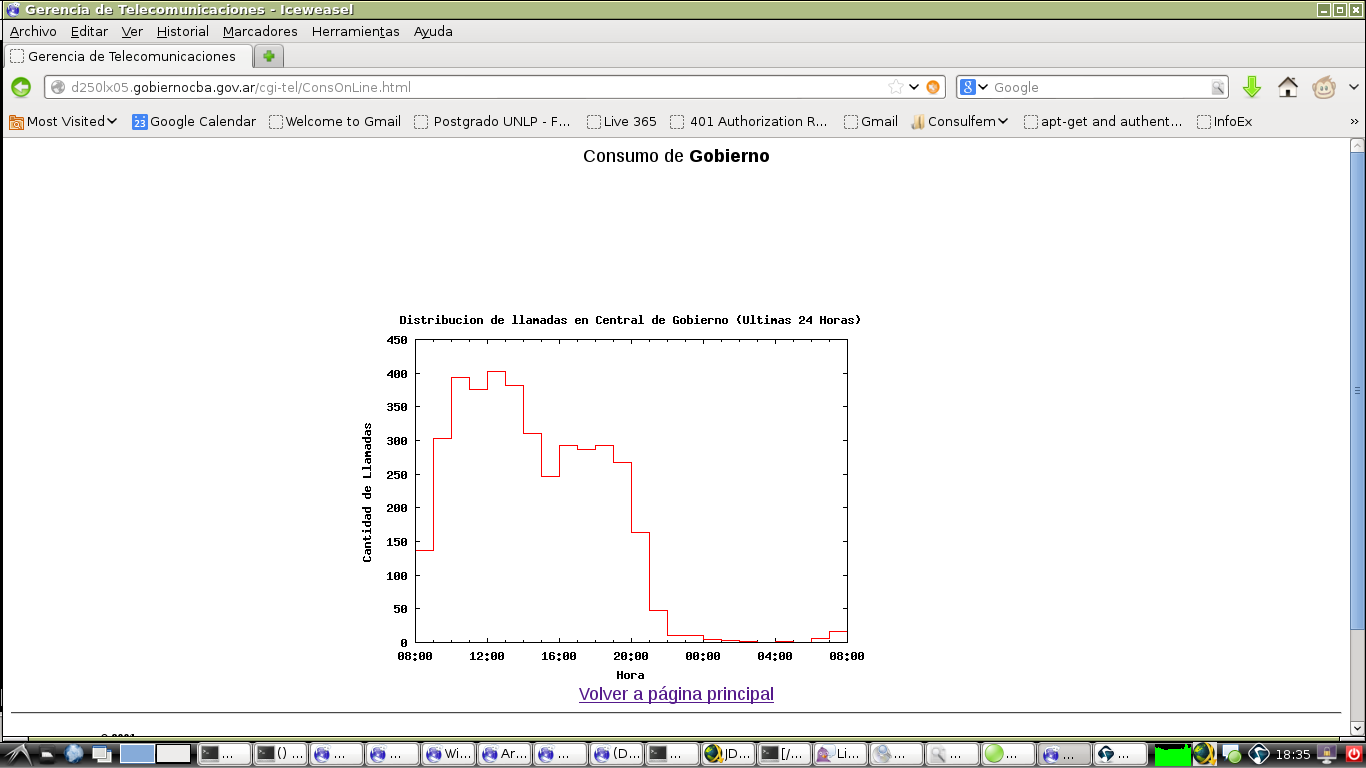
Task: Click the monkey face toolbar icon
Action: tap(1324, 87)
